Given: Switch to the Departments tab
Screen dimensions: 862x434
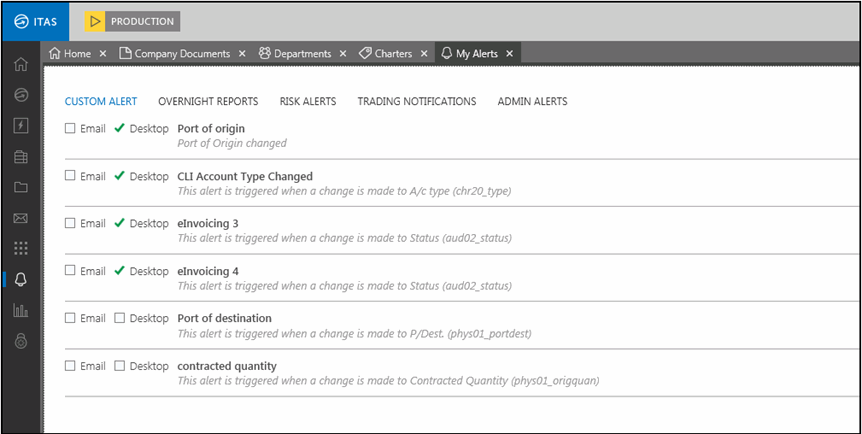Looking at the screenshot, I should pos(302,54).
